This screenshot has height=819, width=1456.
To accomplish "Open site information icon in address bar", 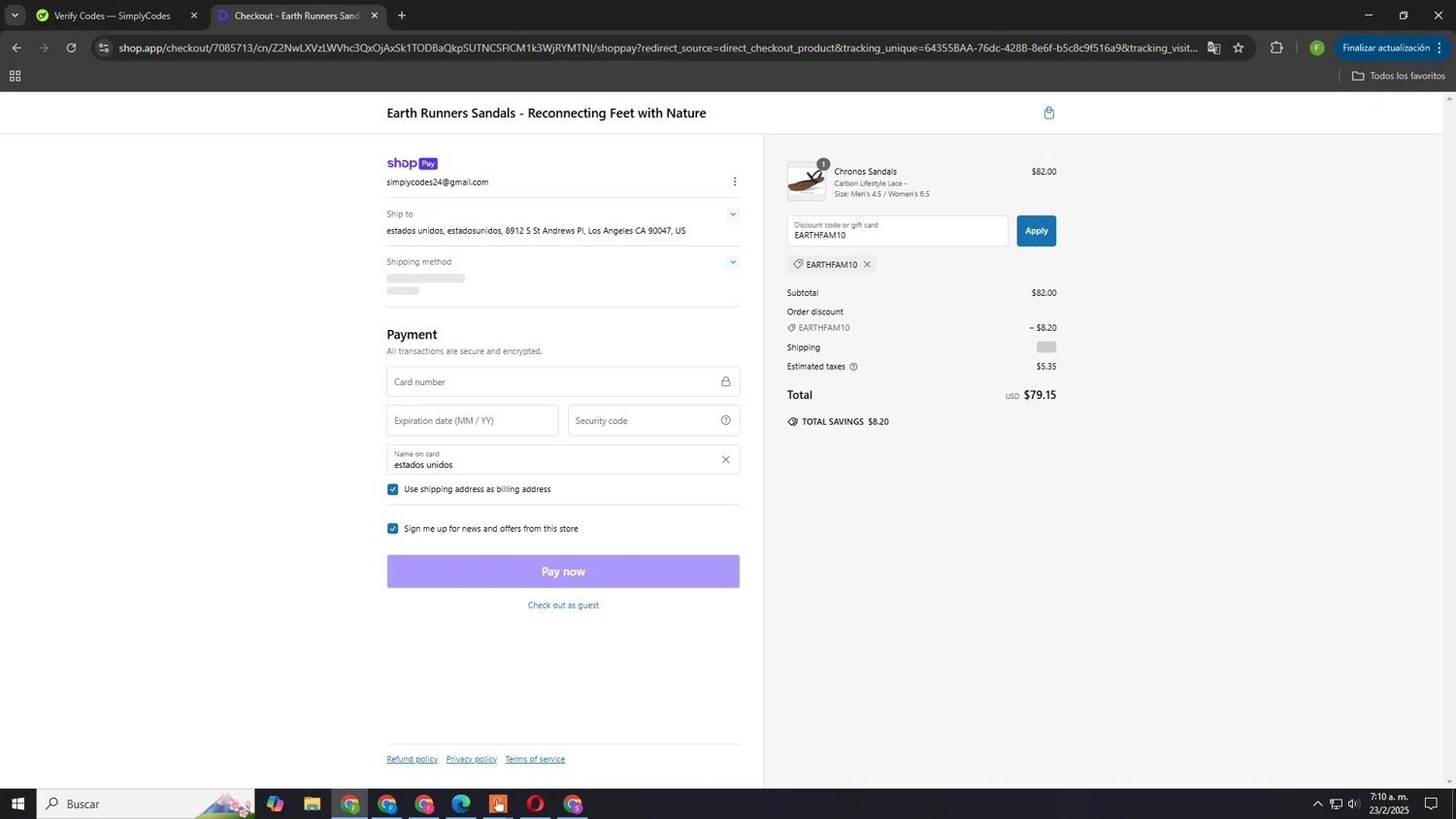I will pyautogui.click(x=104, y=48).
